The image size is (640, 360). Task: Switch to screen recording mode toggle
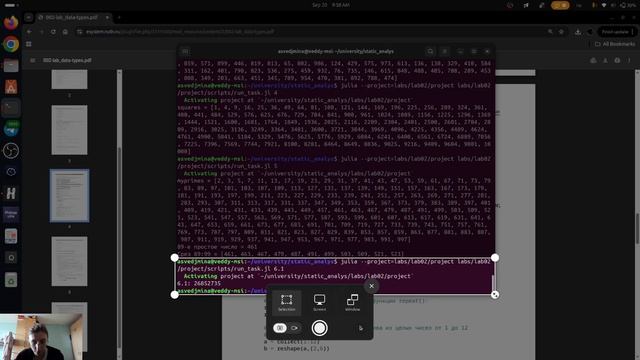[x=294, y=328]
